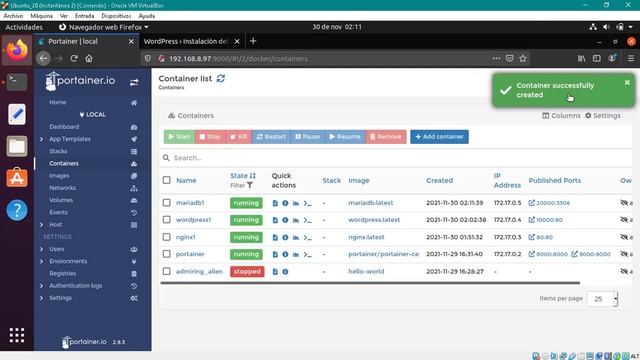Toggle ownership eye icon for nginx1
Screen dimensions: 640x360
click(624, 237)
